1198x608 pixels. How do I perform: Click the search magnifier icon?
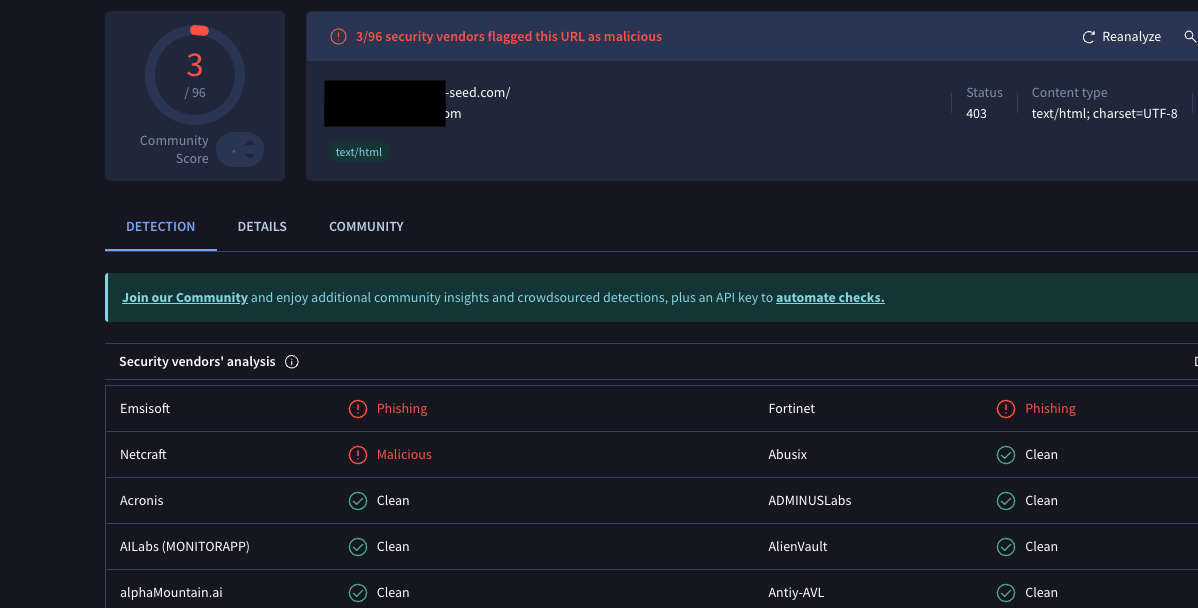(1190, 37)
